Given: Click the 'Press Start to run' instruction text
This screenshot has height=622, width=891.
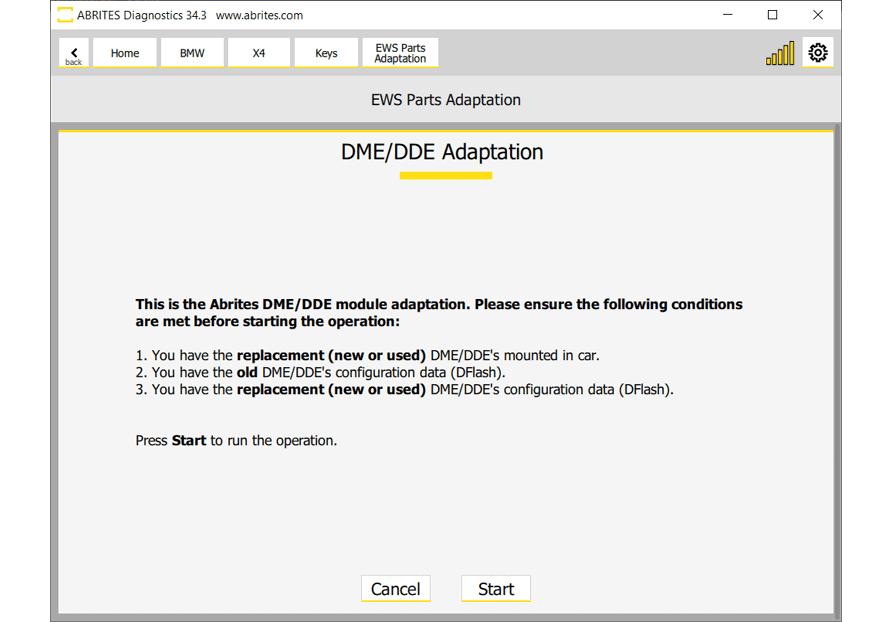Looking at the screenshot, I should point(236,440).
